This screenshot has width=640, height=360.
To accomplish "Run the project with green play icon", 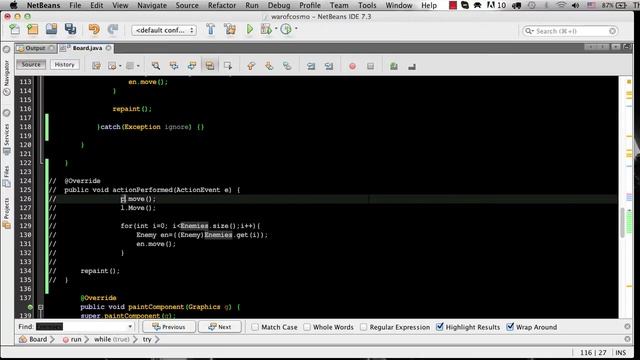I will 250,29.
